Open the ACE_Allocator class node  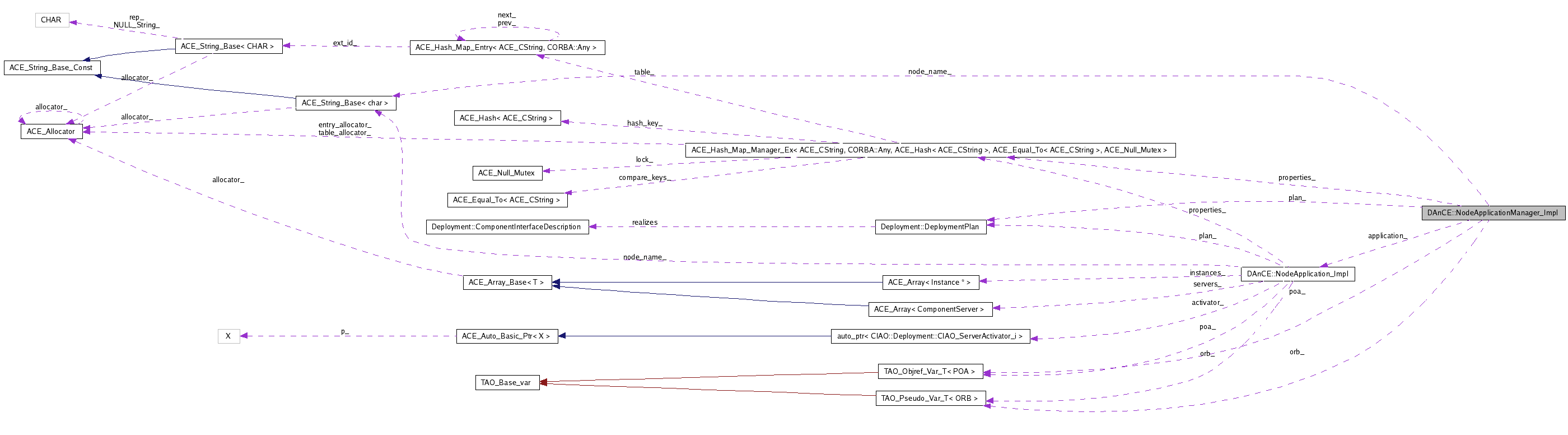52,132
